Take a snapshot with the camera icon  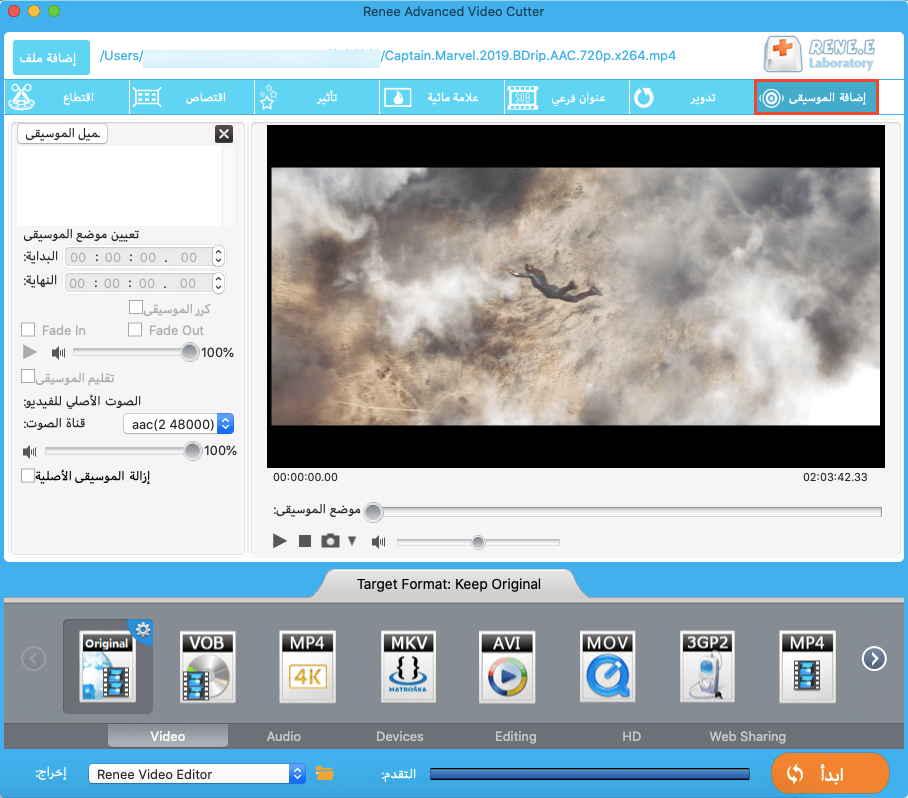(x=330, y=541)
